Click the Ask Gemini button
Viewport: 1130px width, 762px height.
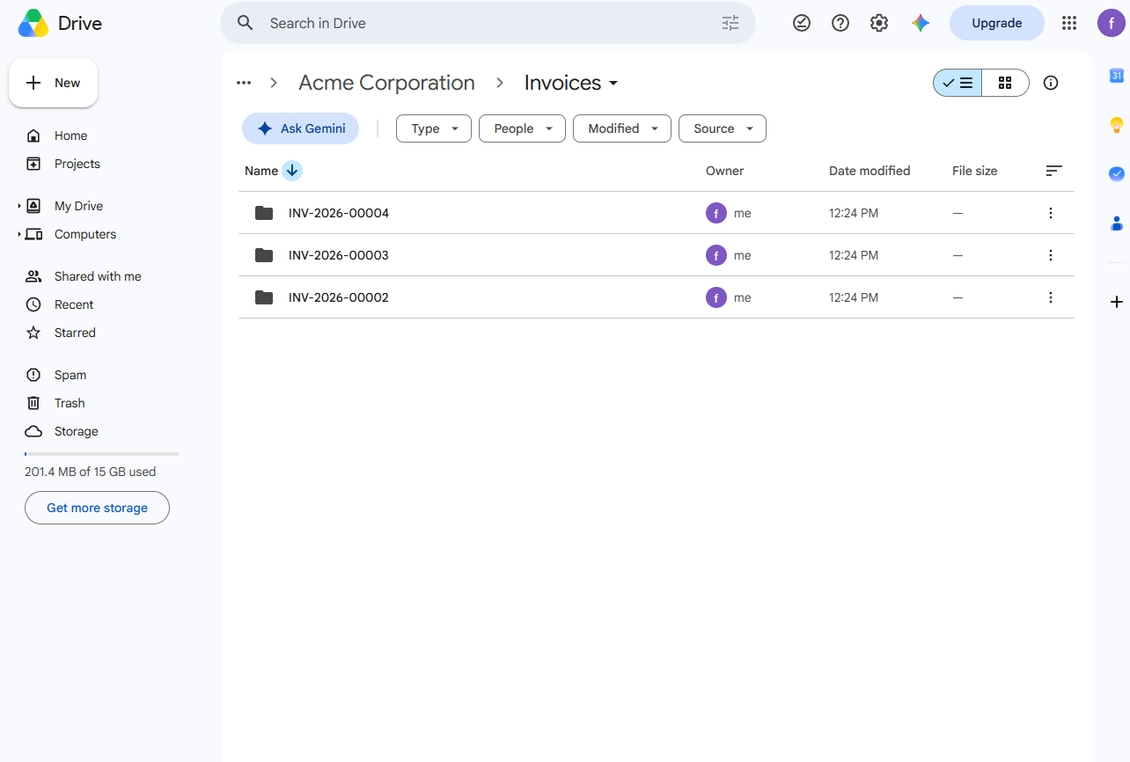[301, 128]
